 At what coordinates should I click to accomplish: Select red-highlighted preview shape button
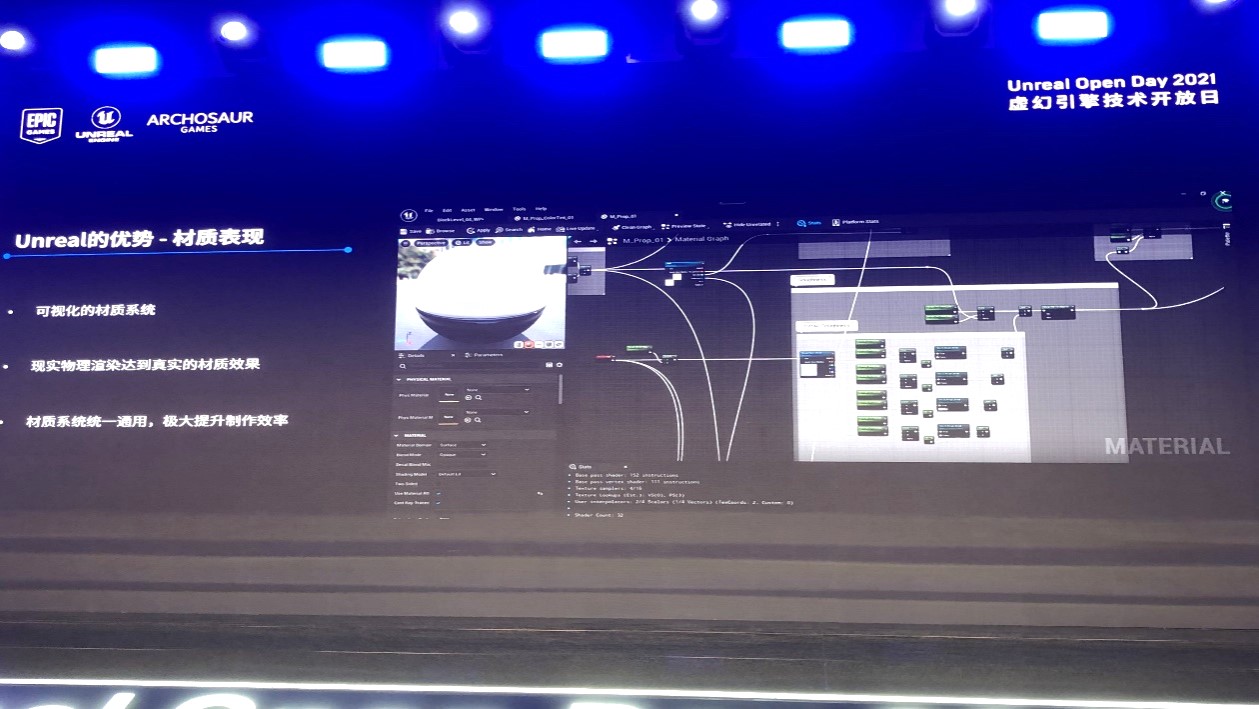(x=528, y=344)
